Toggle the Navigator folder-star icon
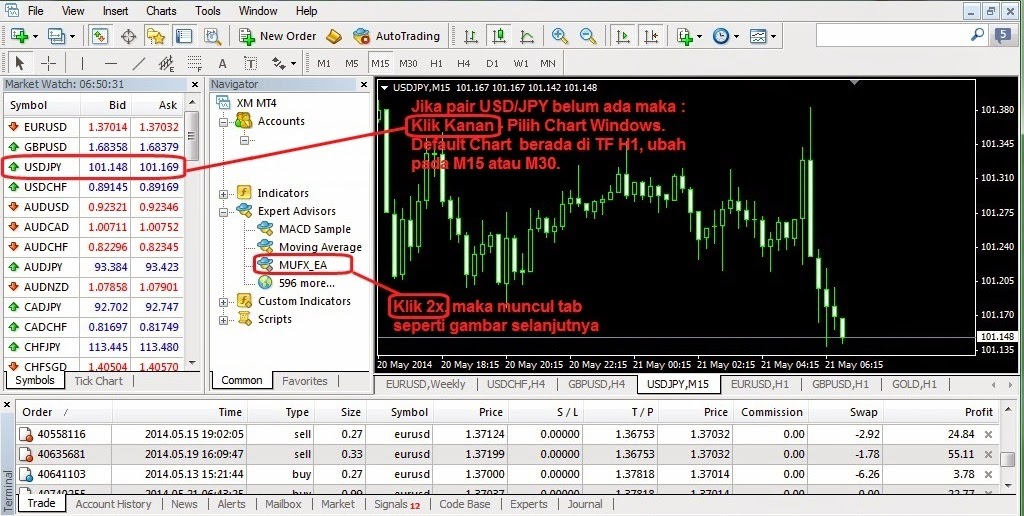The width and height of the screenshot is (1024, 516). coord(155,36)
